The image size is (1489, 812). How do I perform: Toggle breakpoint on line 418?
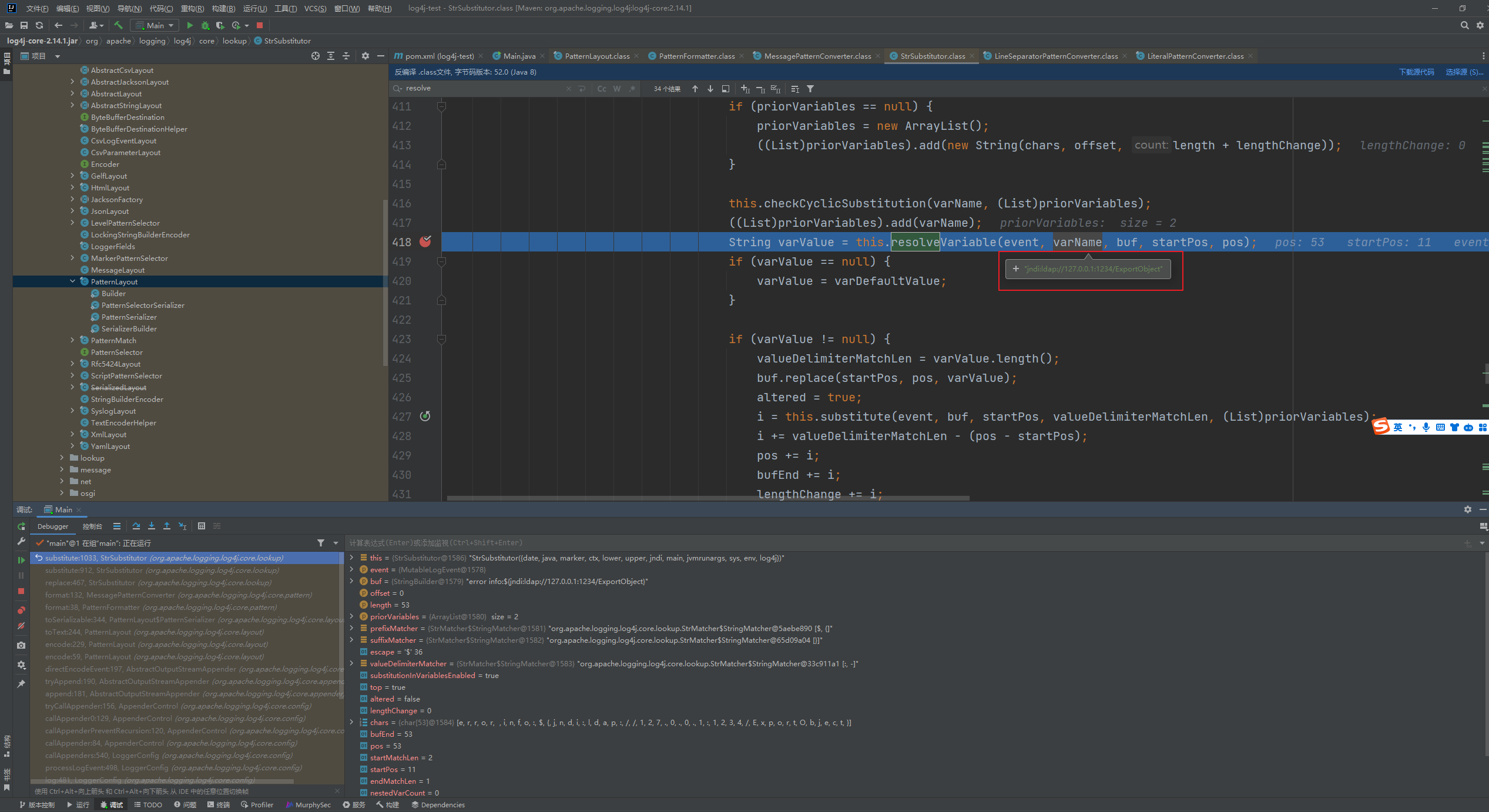pos(425,241)
